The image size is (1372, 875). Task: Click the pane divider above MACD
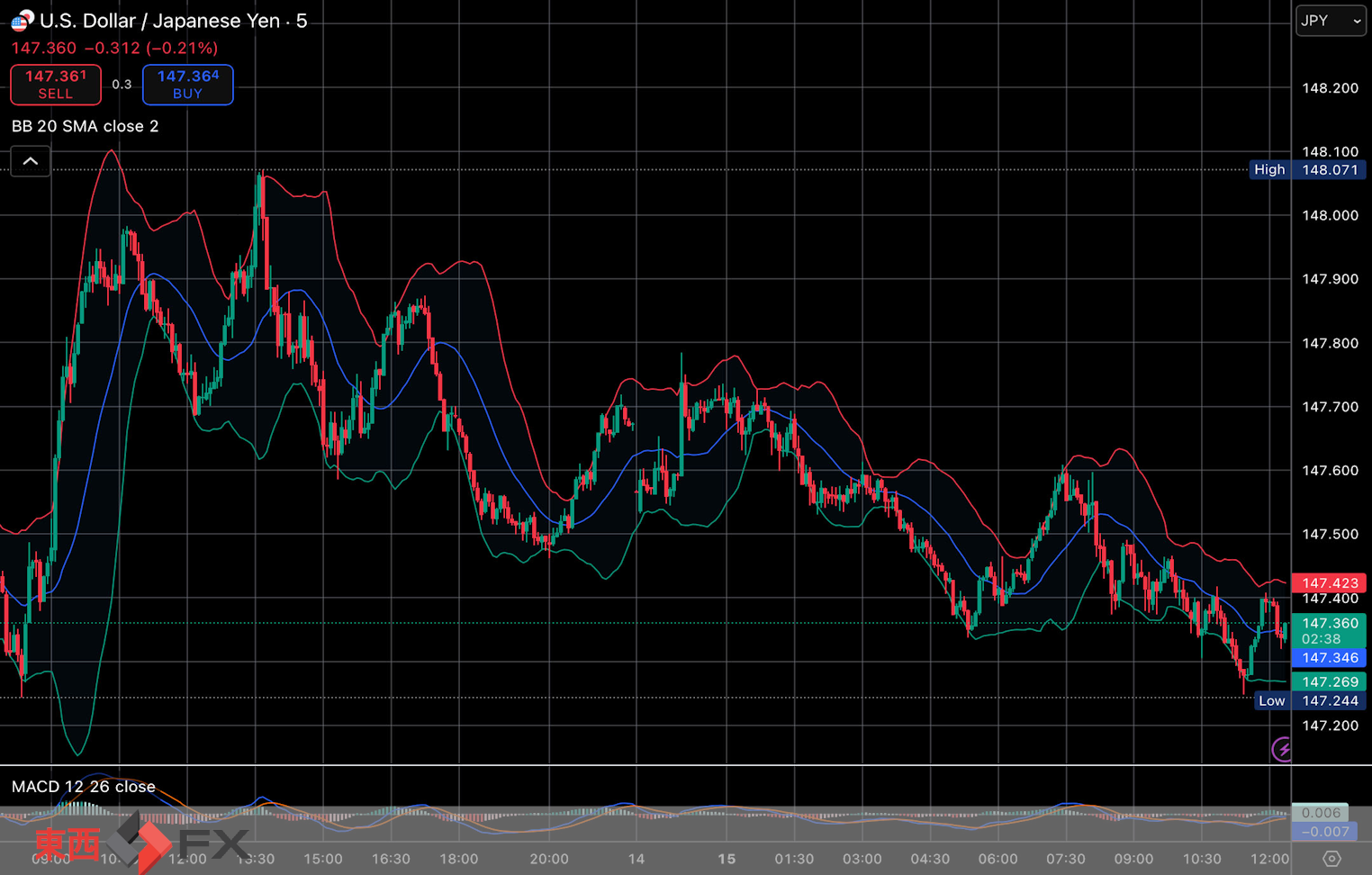(630, 765)
